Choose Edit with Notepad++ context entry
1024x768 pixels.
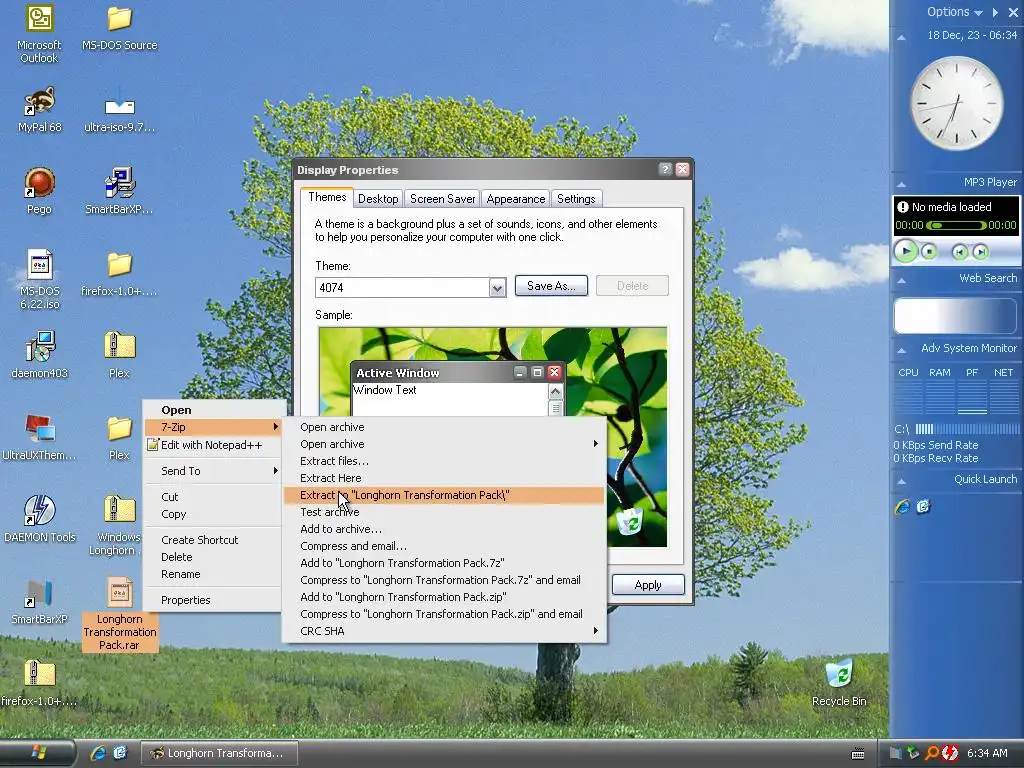(214, 445)
